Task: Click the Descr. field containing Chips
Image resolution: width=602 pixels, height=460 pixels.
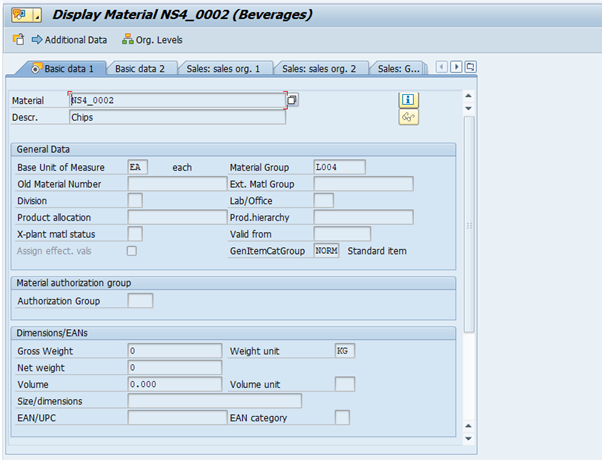Action: pyautogui.click(x=177, y=117)
